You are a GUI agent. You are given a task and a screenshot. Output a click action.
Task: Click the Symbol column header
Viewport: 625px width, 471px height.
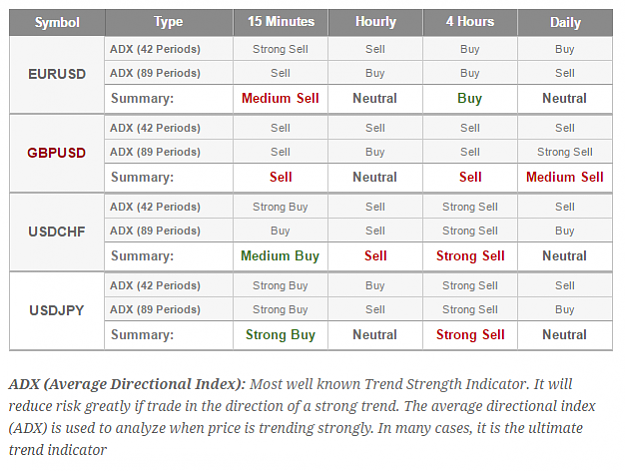(57, 22)
